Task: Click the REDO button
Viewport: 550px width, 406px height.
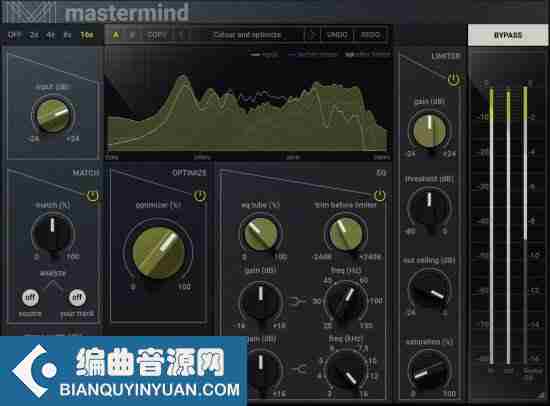Action: [370, 35]
